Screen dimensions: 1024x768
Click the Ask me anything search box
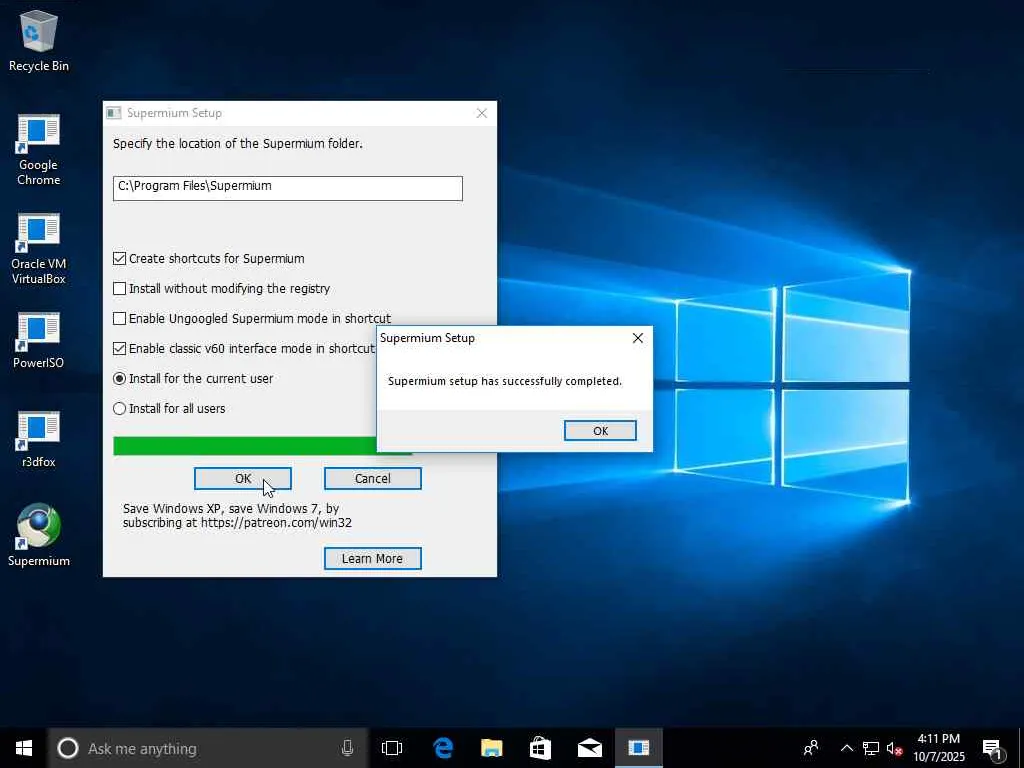click(208, 748)
